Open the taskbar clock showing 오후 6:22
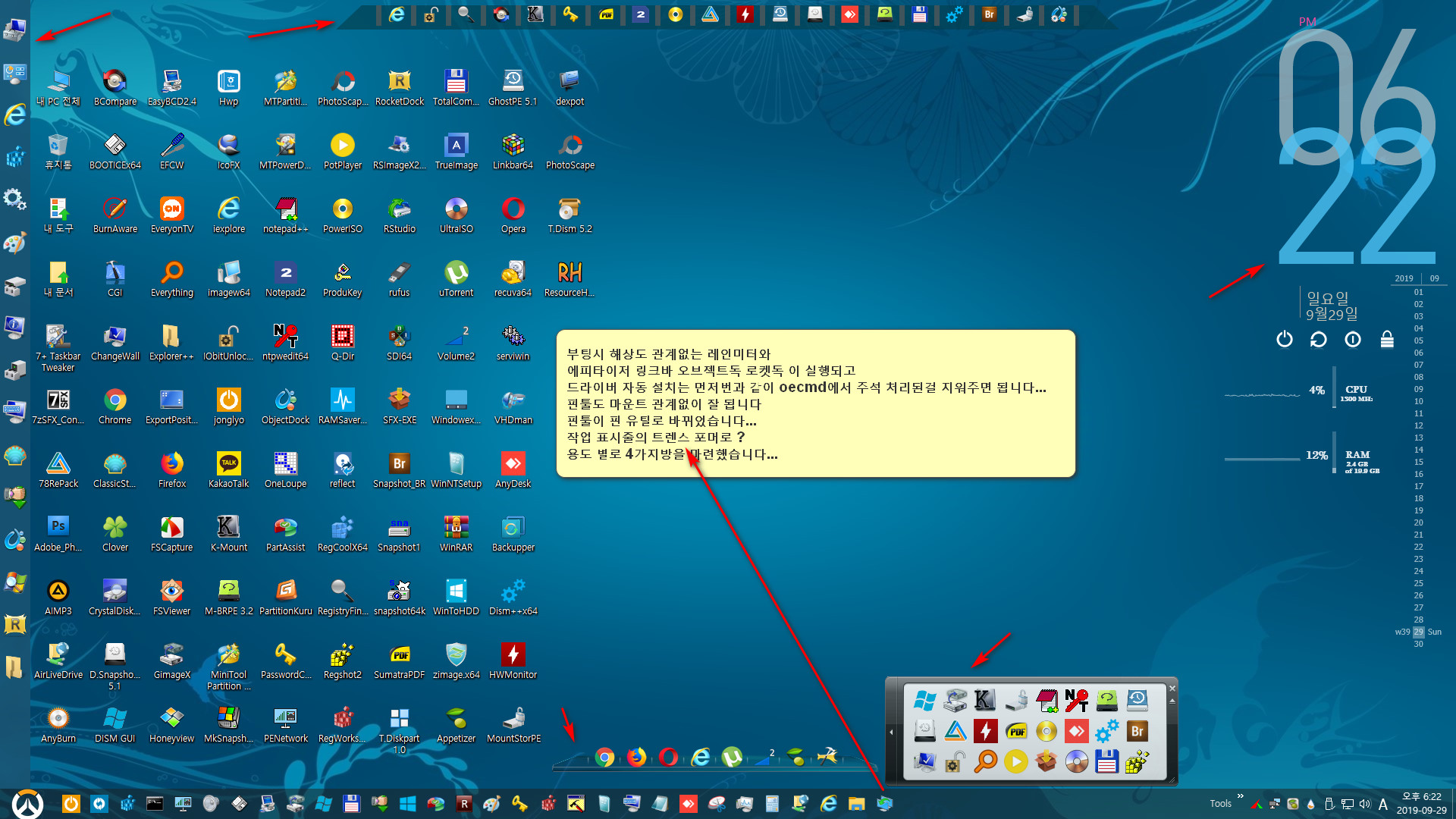 tap(1422, 803)
